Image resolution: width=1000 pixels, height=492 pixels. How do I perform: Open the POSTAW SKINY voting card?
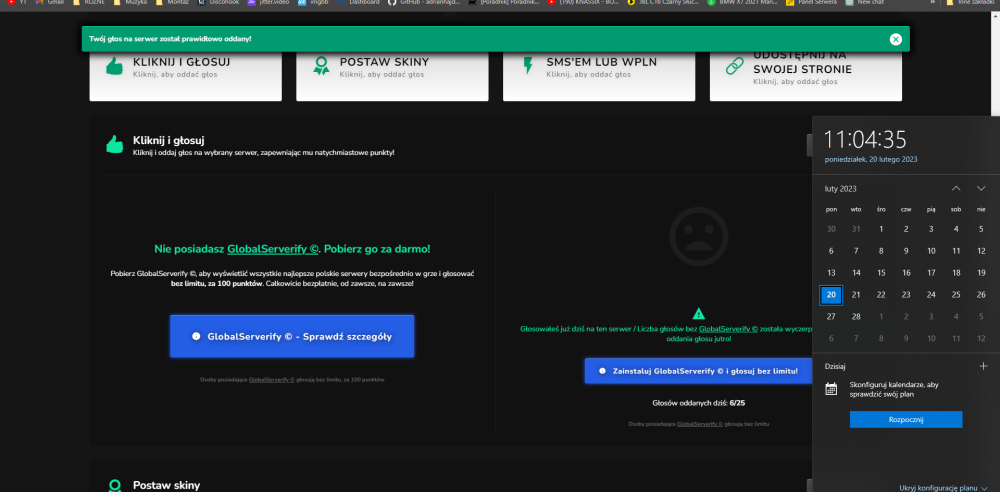[392, 77]
